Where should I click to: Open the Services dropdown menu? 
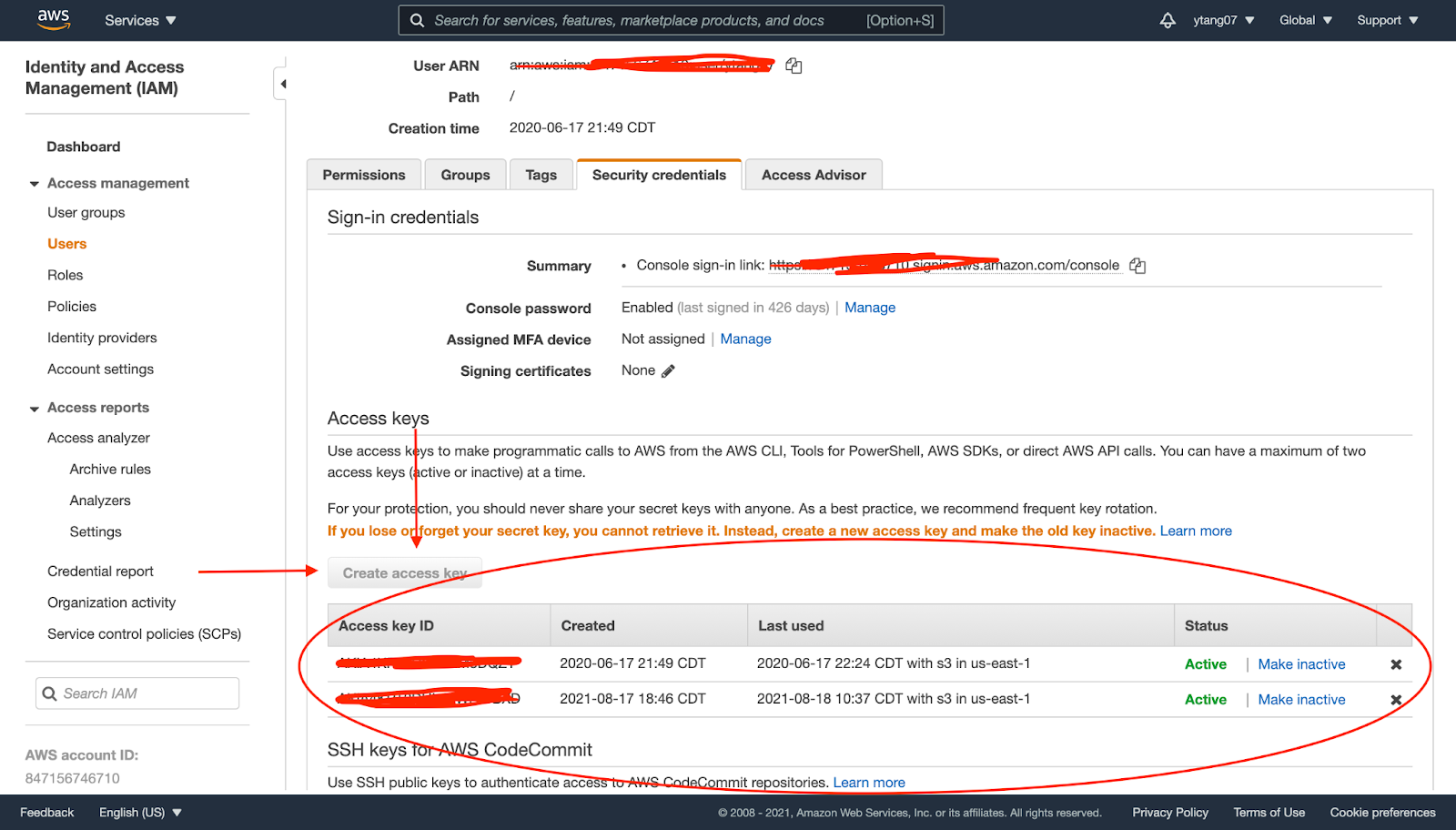click(x=140, y=20)
